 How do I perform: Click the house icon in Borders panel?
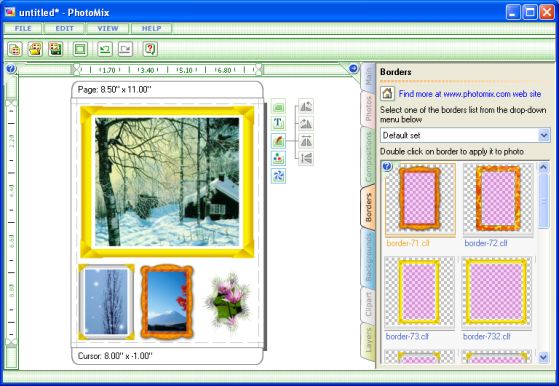click(x=387, y=94)
